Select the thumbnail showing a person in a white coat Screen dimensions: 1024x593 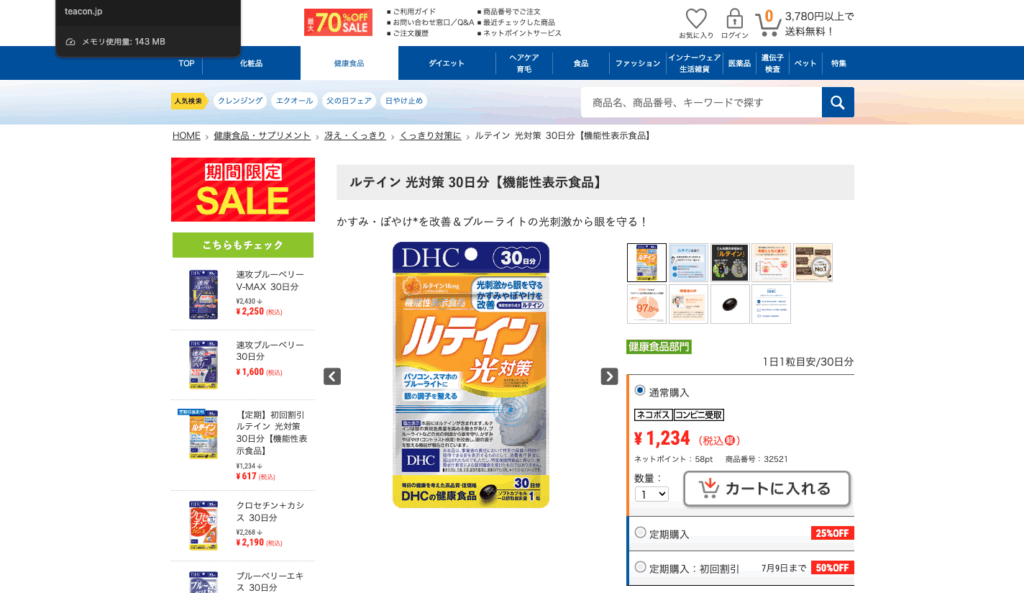pyautogui.click(x=688, y=304)
